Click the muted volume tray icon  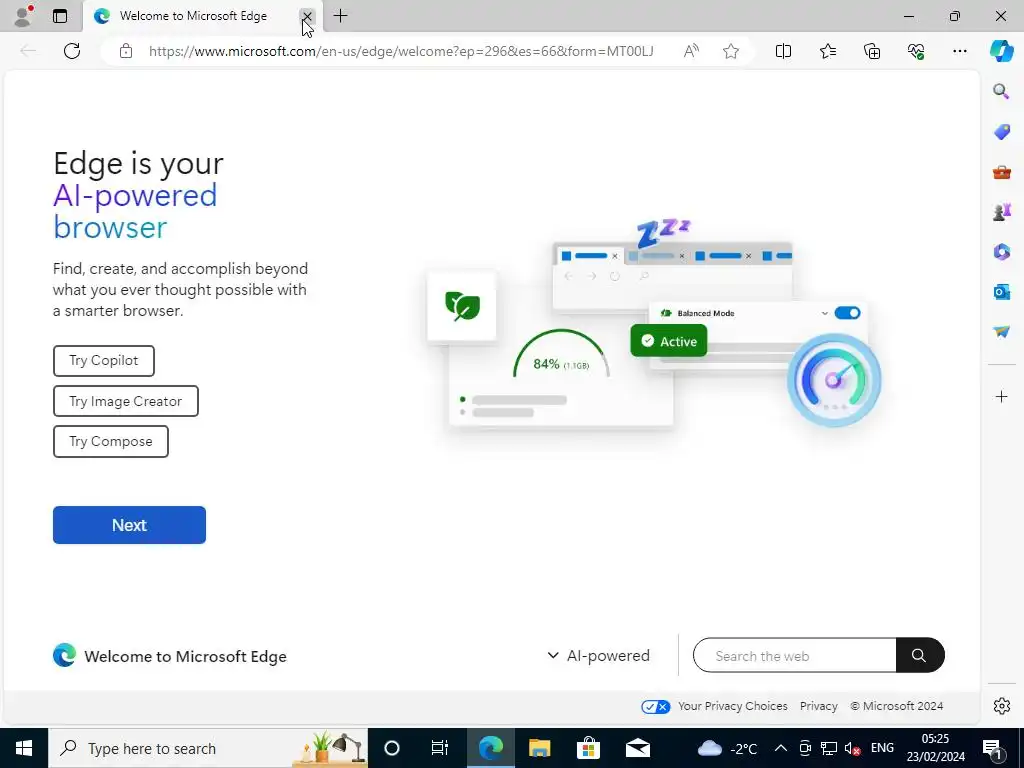coord(852,748)
